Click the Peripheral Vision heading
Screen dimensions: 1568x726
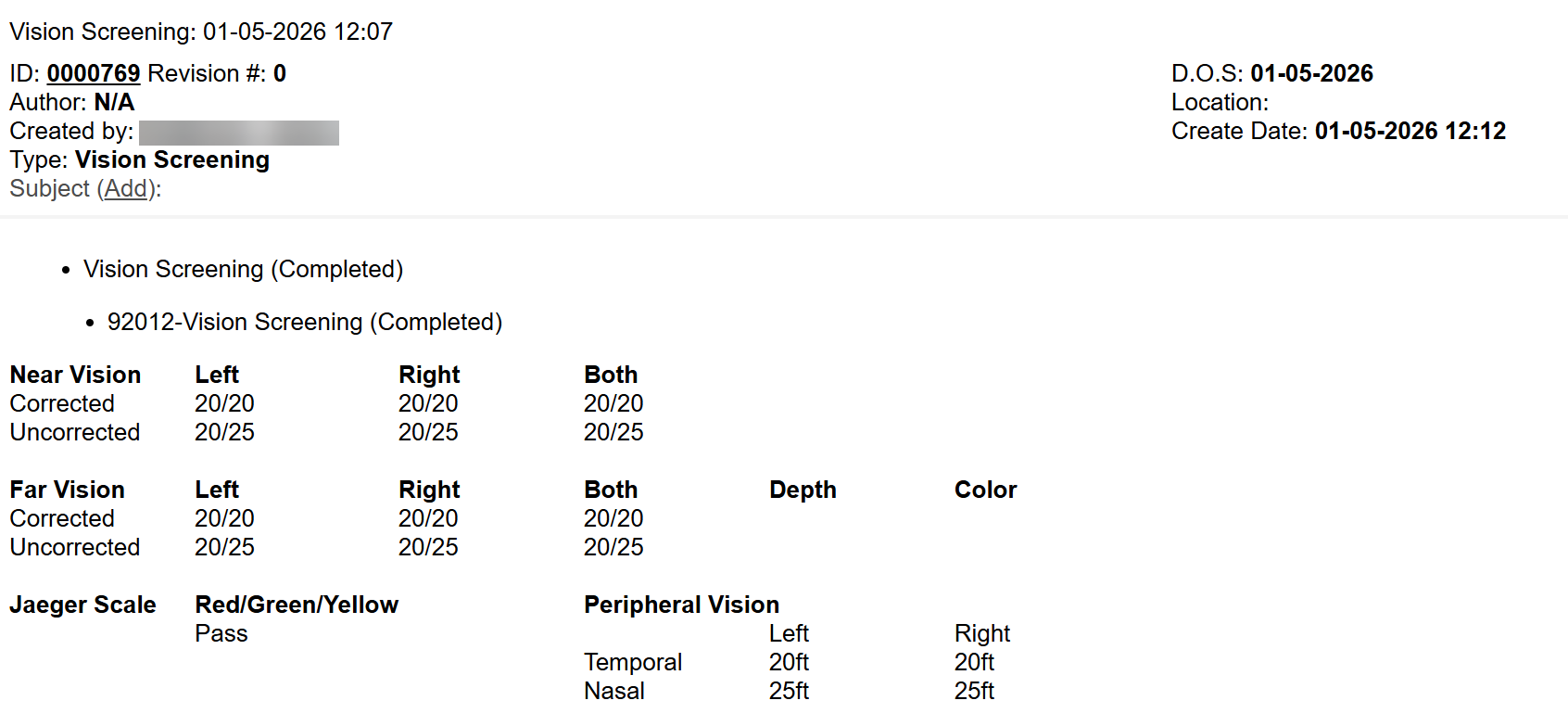coord(681,605)
